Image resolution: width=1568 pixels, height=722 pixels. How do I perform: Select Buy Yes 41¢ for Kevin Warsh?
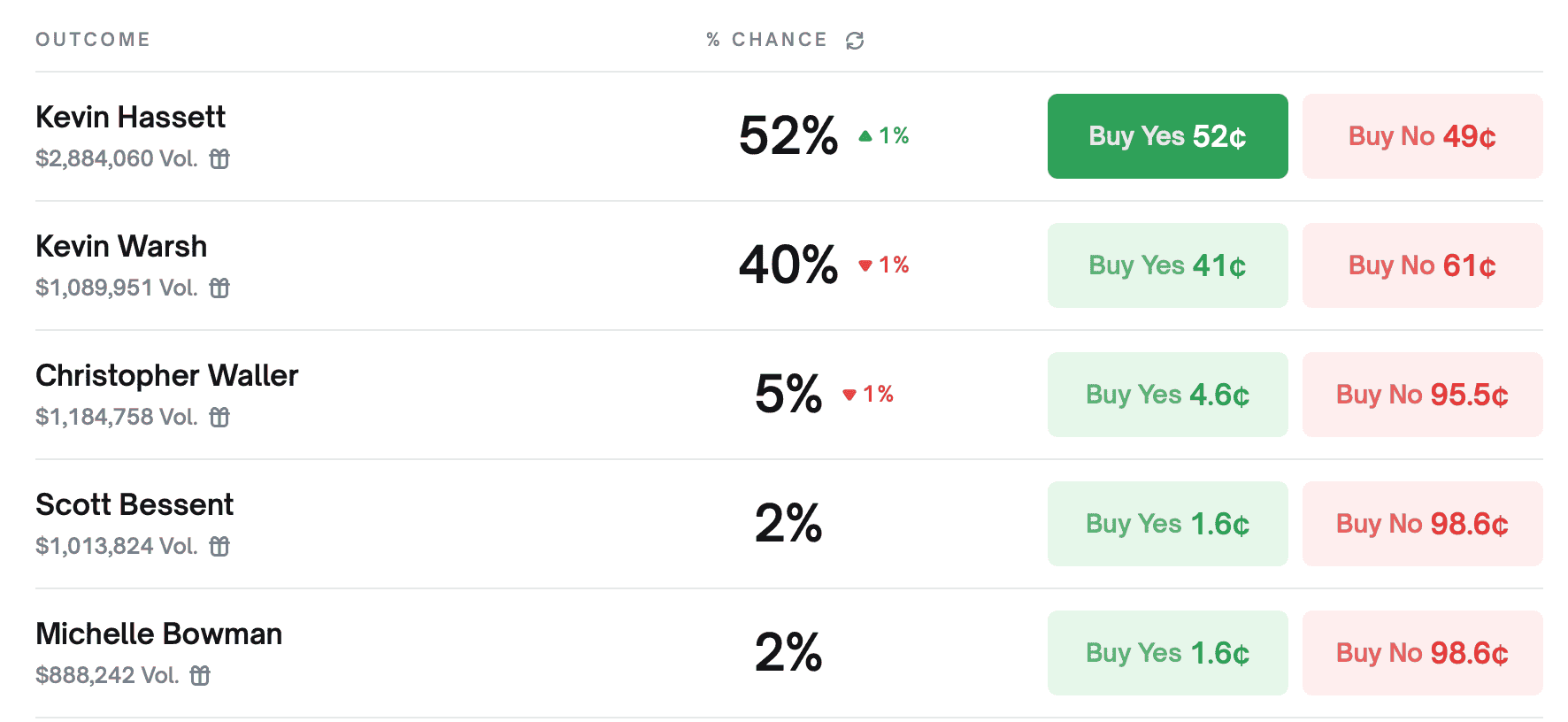click(x=1167, y=265)
